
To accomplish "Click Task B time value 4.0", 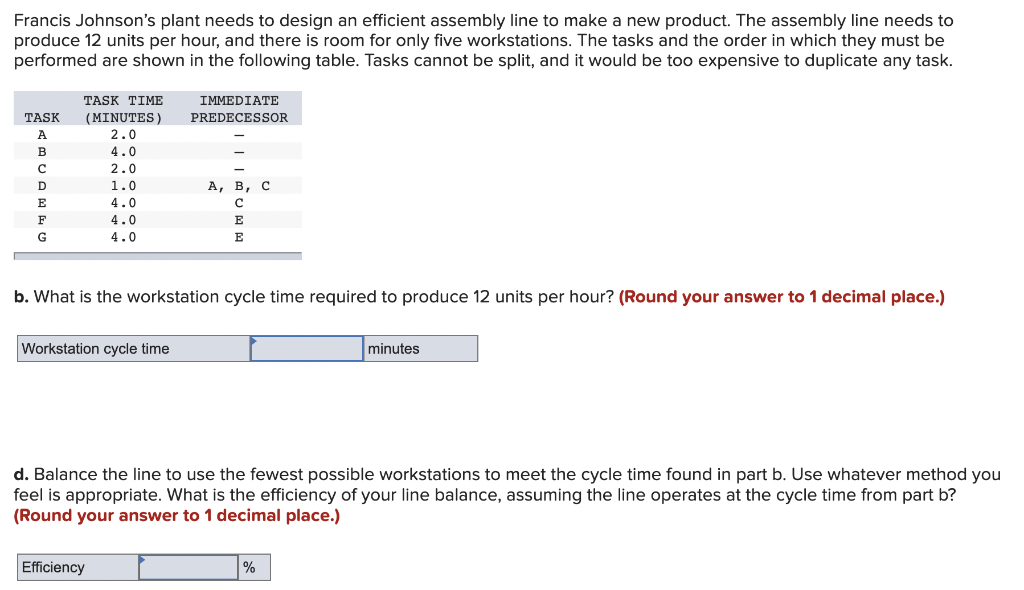I will point(123,152).
